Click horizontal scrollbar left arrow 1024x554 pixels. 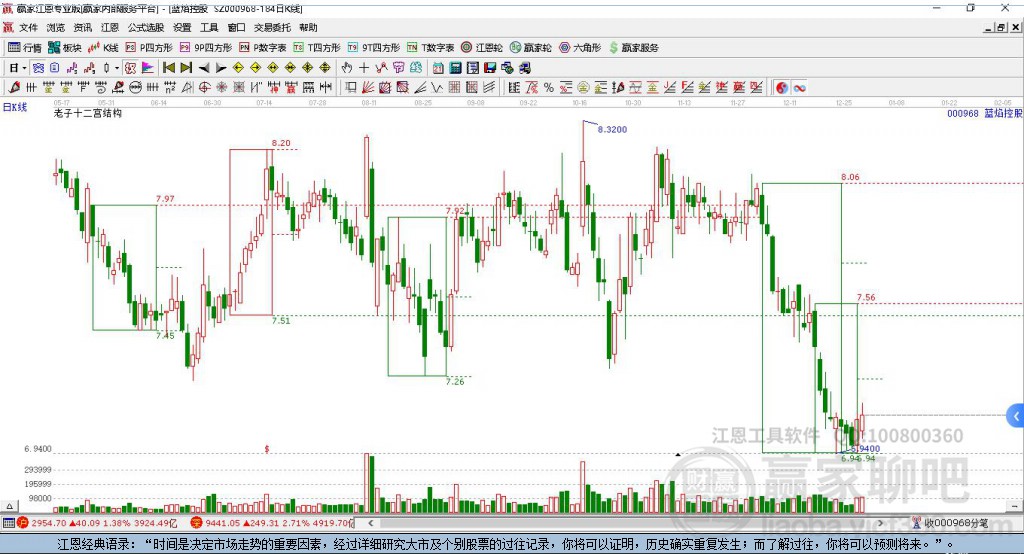[371, 523]
